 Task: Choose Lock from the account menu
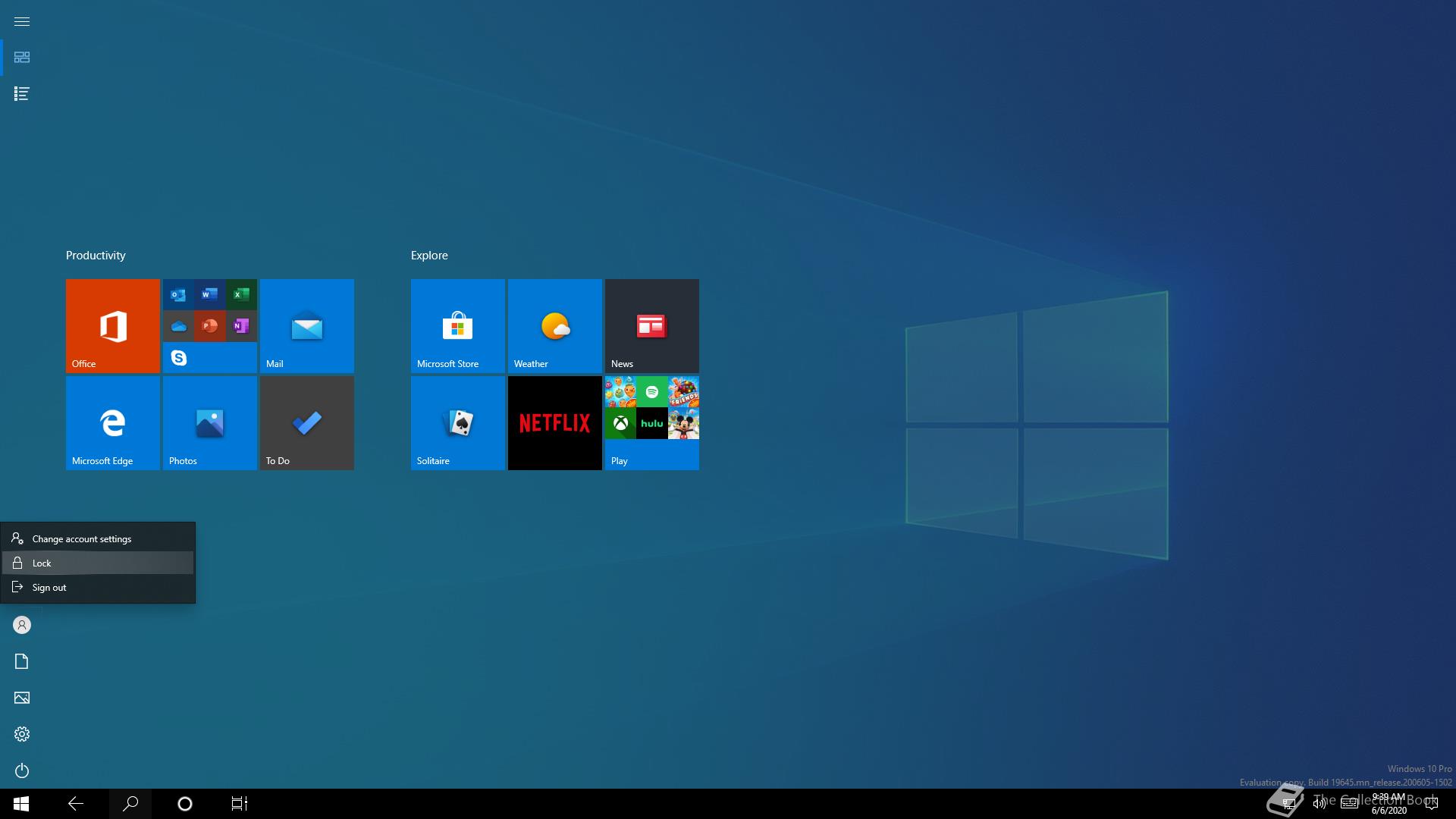(x=98, y=563)
